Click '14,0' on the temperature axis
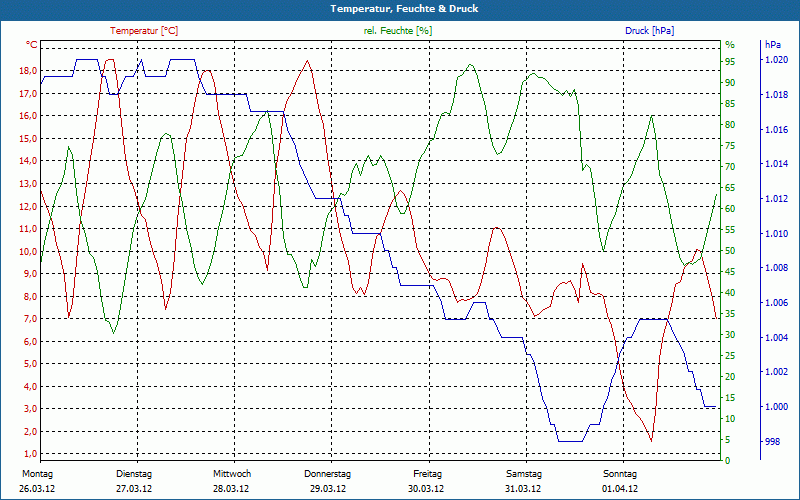Viewport: 800px width, 500px height. [29, 161]
